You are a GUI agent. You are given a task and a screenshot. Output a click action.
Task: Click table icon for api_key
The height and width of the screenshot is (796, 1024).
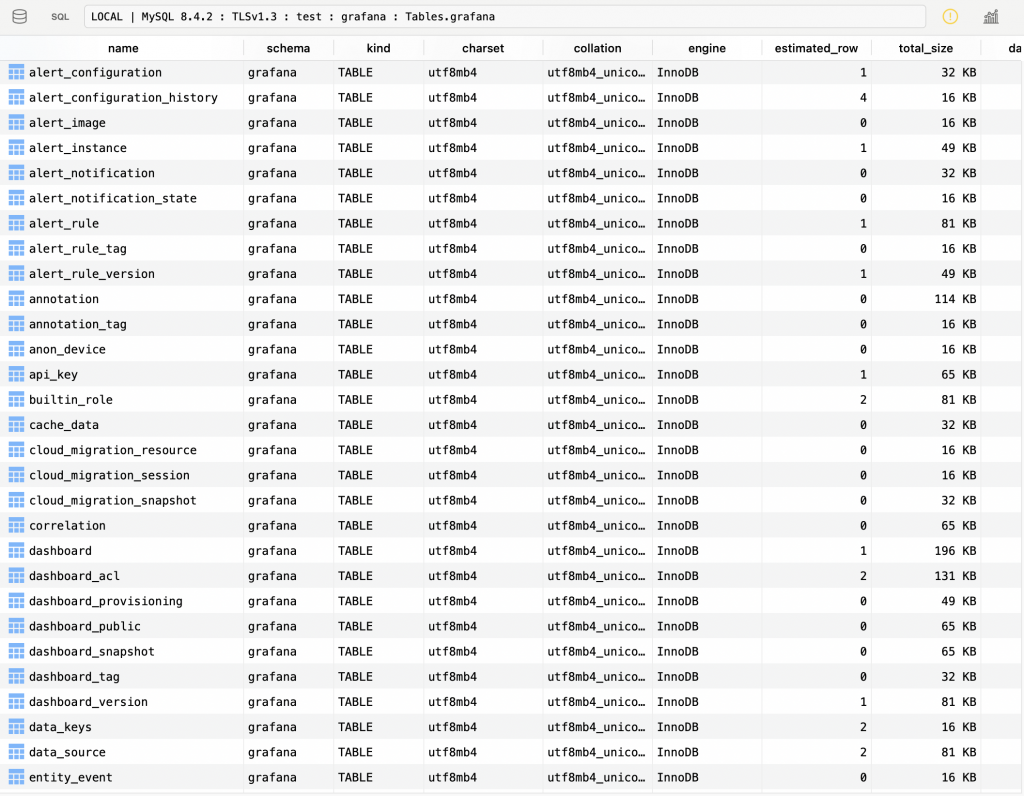16,375
